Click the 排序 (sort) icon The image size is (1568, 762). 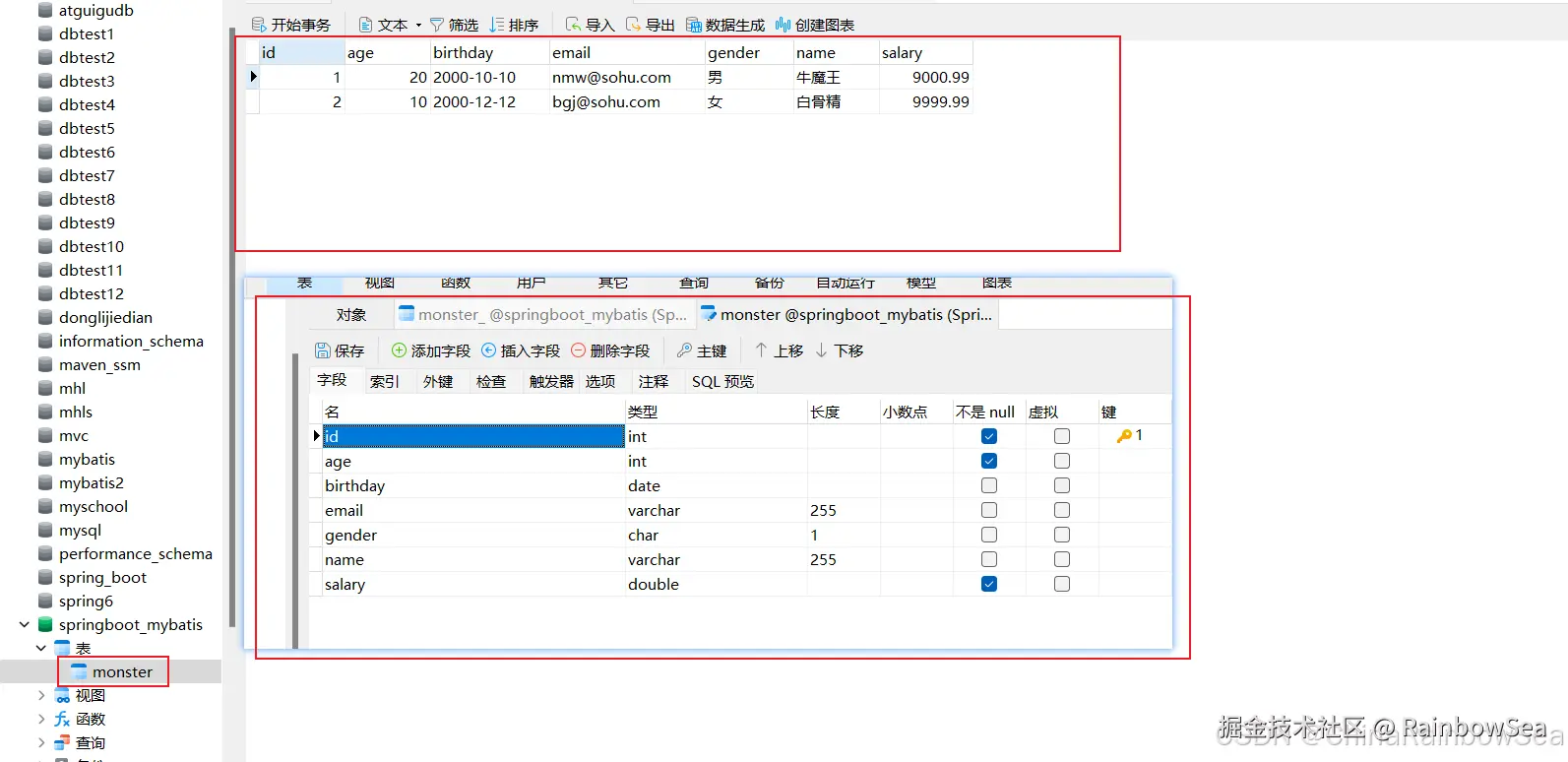click(497, 25)
